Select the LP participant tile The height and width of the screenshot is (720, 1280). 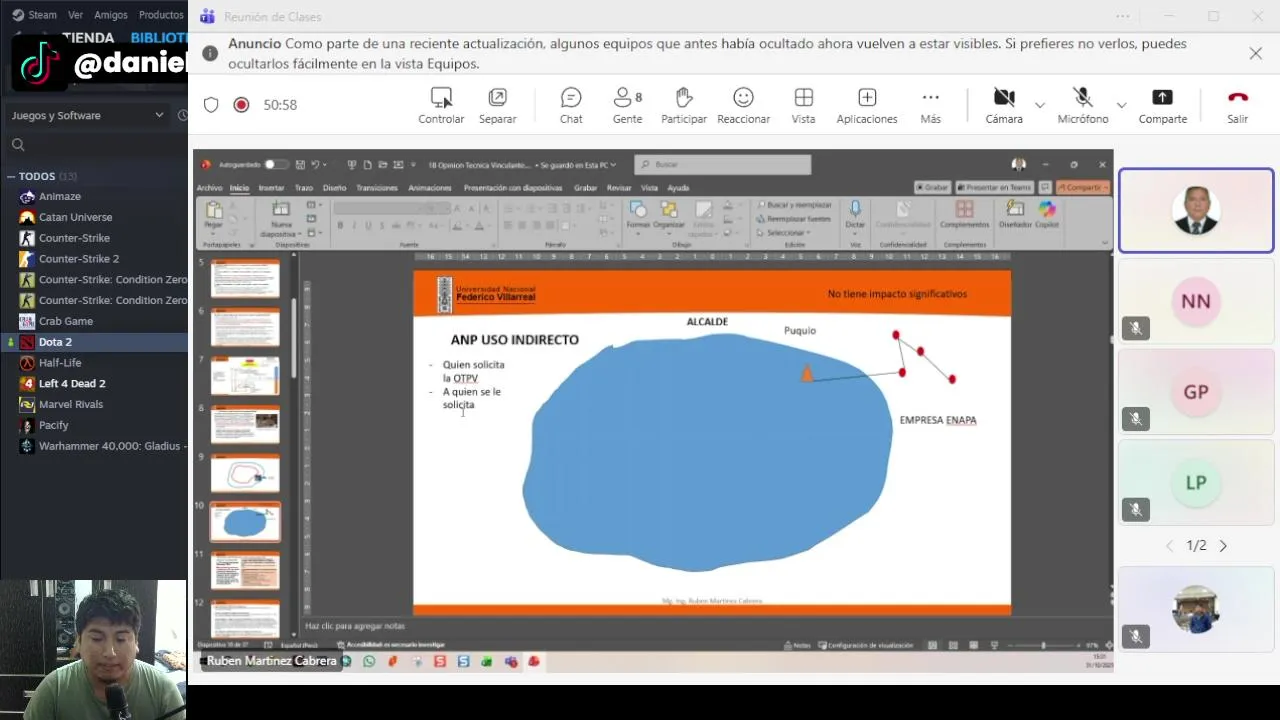[x=1196, y=482]
